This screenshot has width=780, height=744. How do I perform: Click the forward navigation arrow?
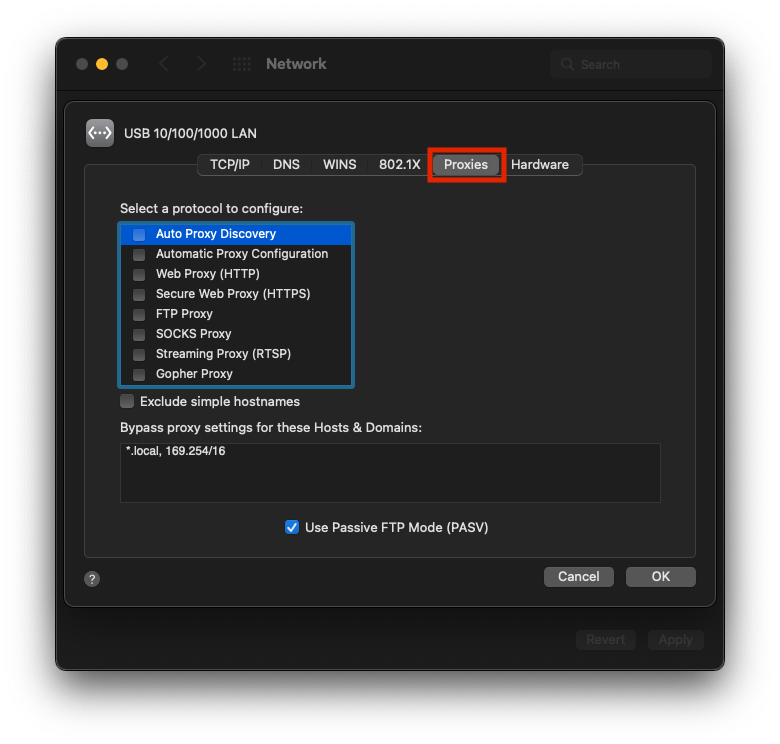(202, 64)
